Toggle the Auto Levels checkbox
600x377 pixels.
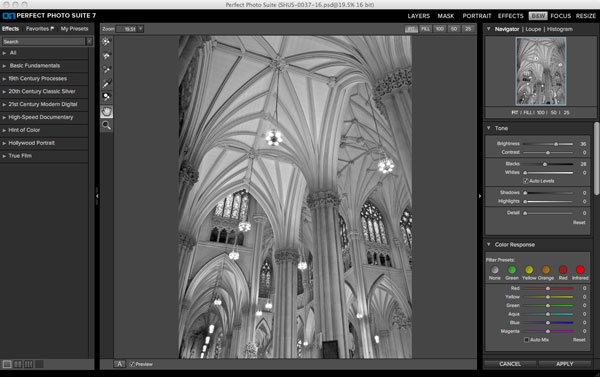pyautogui.click(x=526, y=181)
